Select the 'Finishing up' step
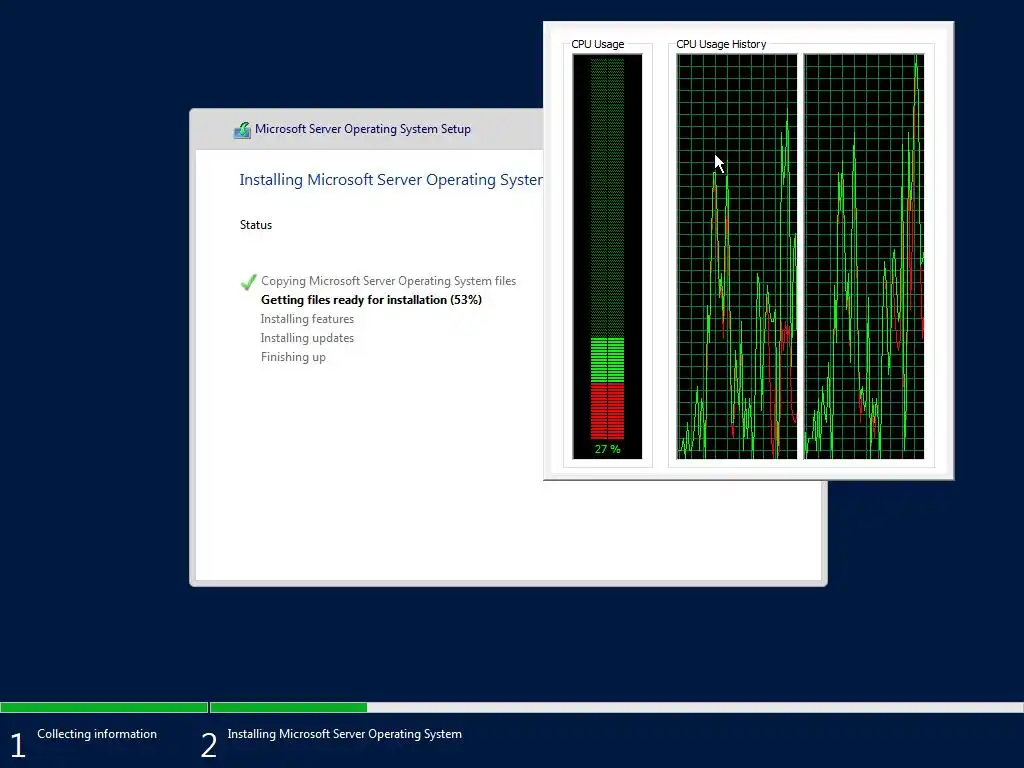Viewport: 1024px width, 768px height. pyautogui.click(x=293, y=357)
